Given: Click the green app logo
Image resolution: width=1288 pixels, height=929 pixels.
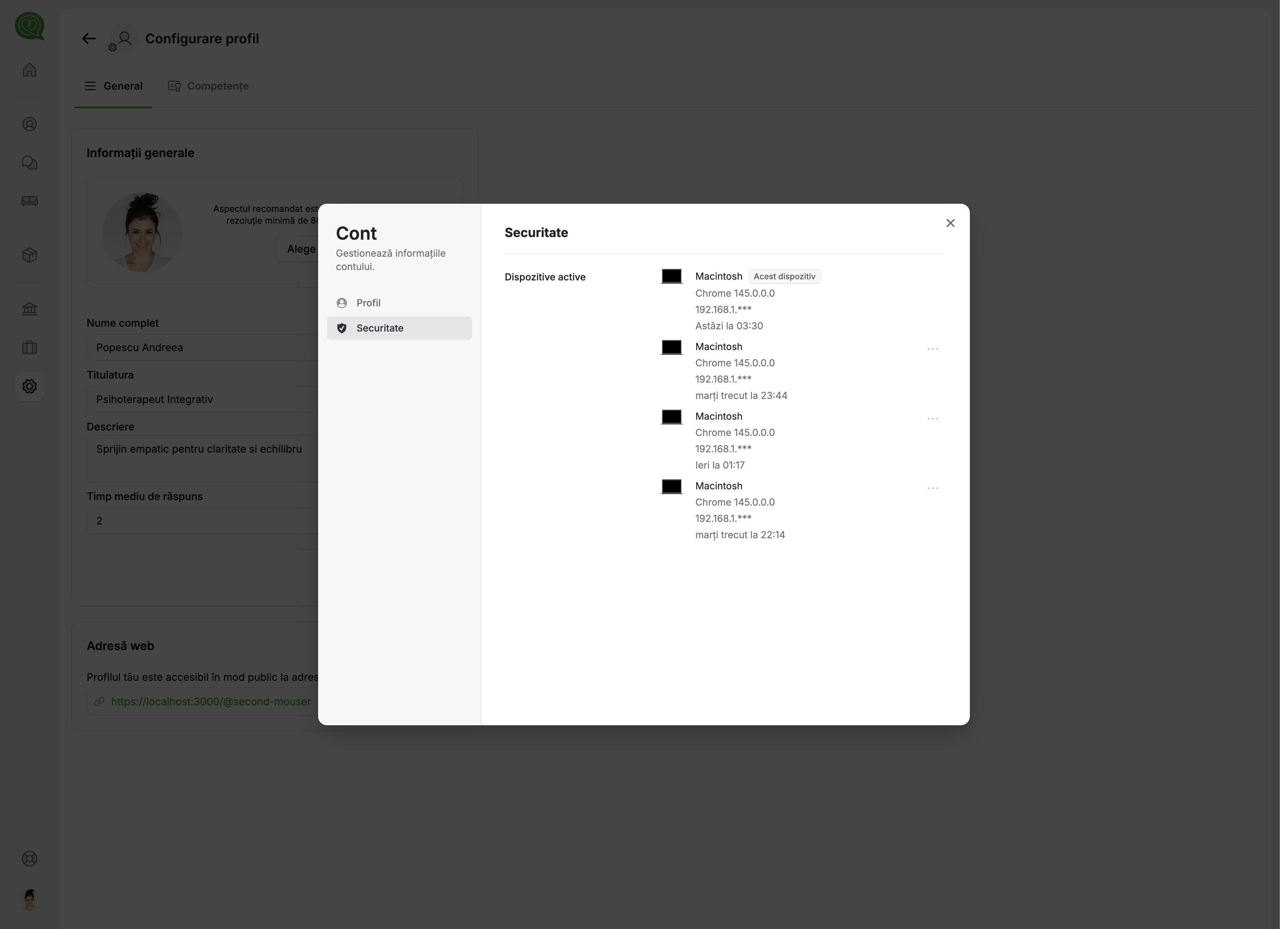Looking at the screenshot, I should pos(30,26).
